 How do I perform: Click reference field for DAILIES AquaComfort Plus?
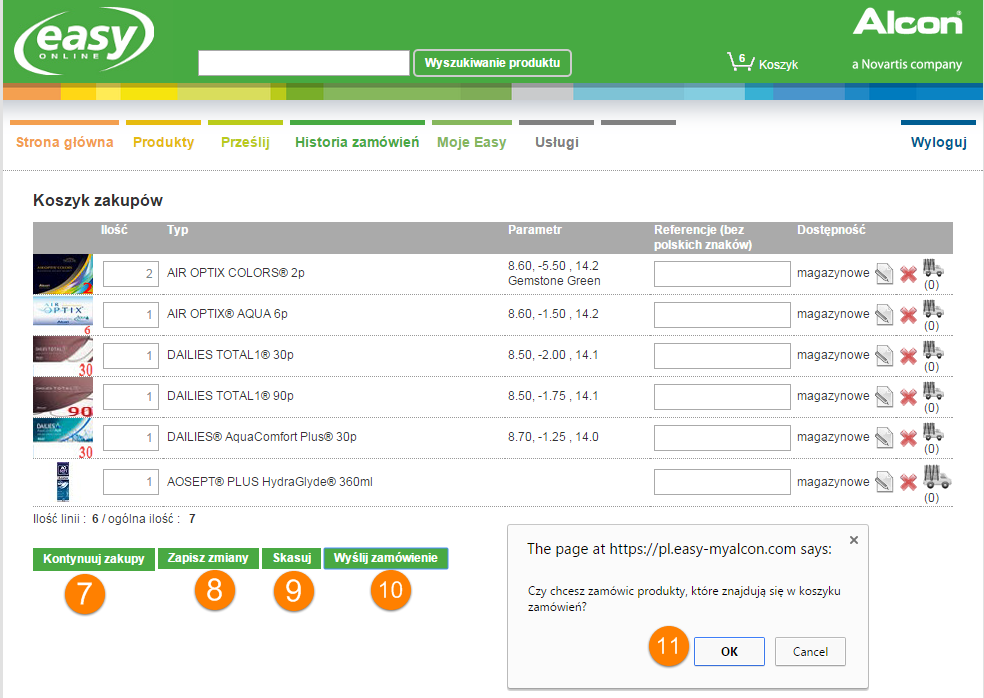tap(722, 438)
